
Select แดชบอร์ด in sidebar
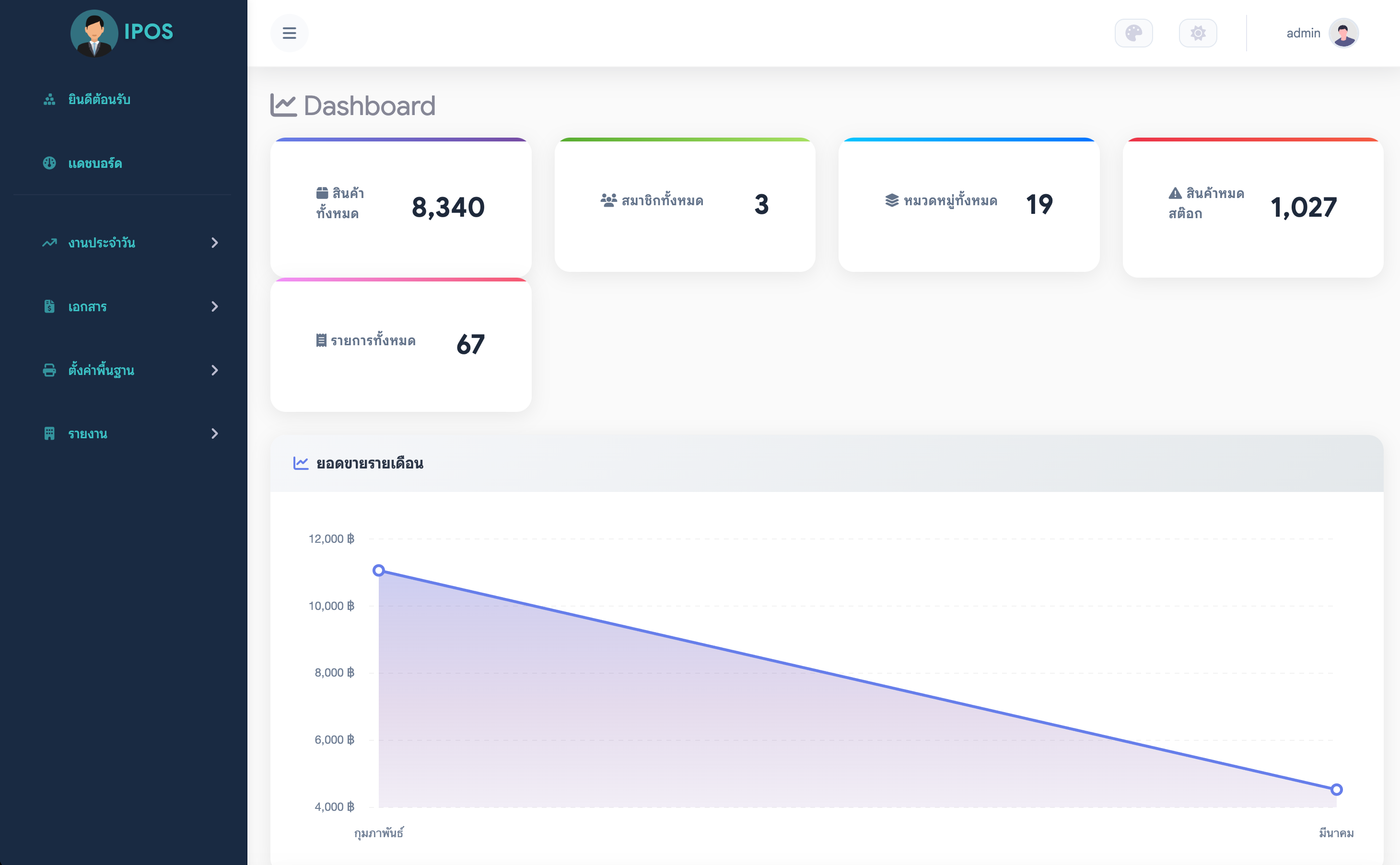95,164
